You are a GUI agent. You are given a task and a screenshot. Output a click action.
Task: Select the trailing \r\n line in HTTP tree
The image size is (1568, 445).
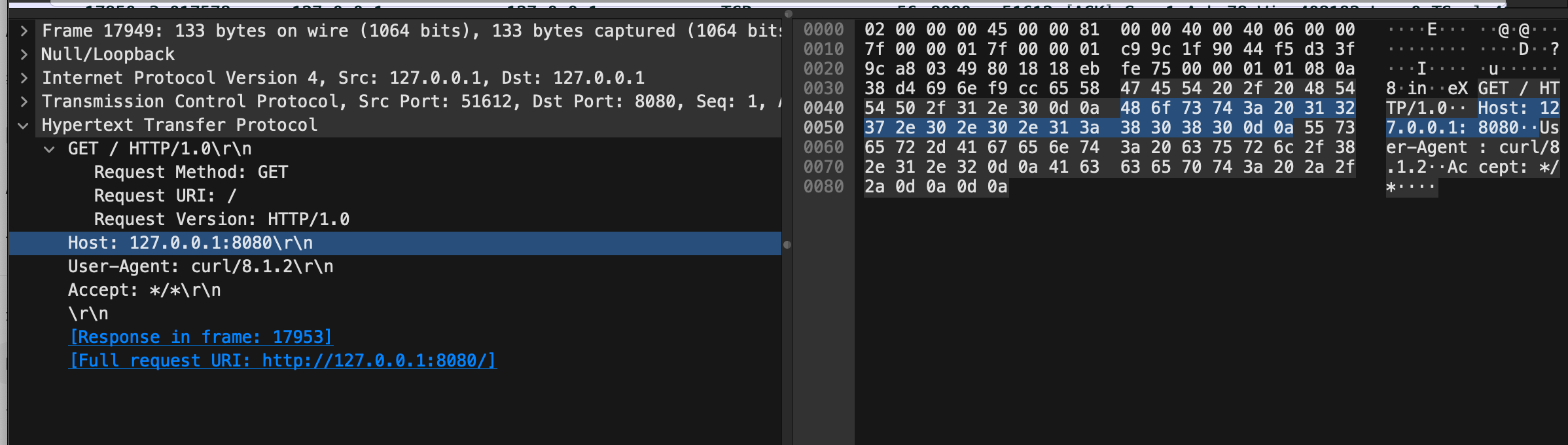pos(88,313)
